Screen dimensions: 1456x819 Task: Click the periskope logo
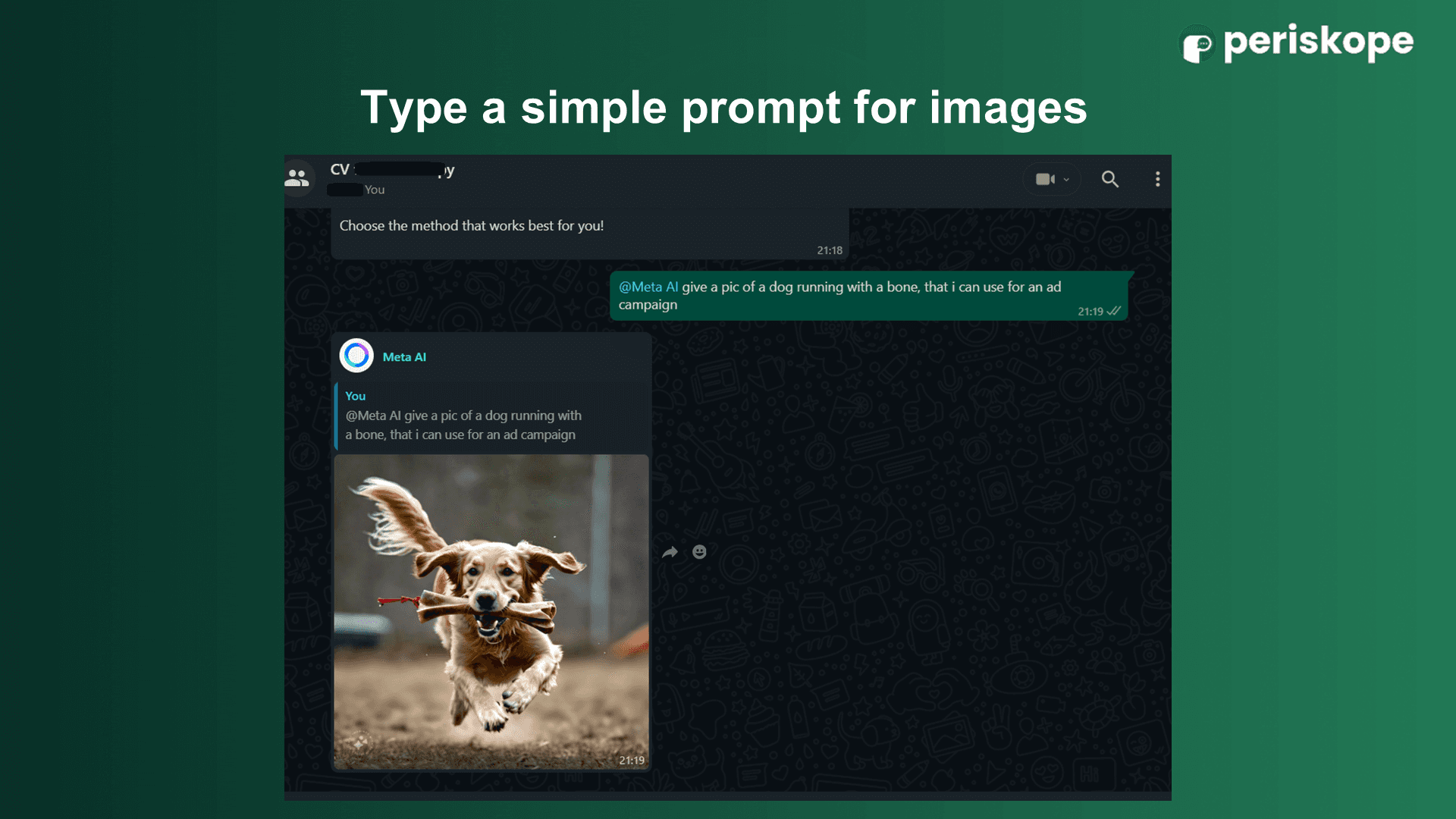coord(1298,44)
